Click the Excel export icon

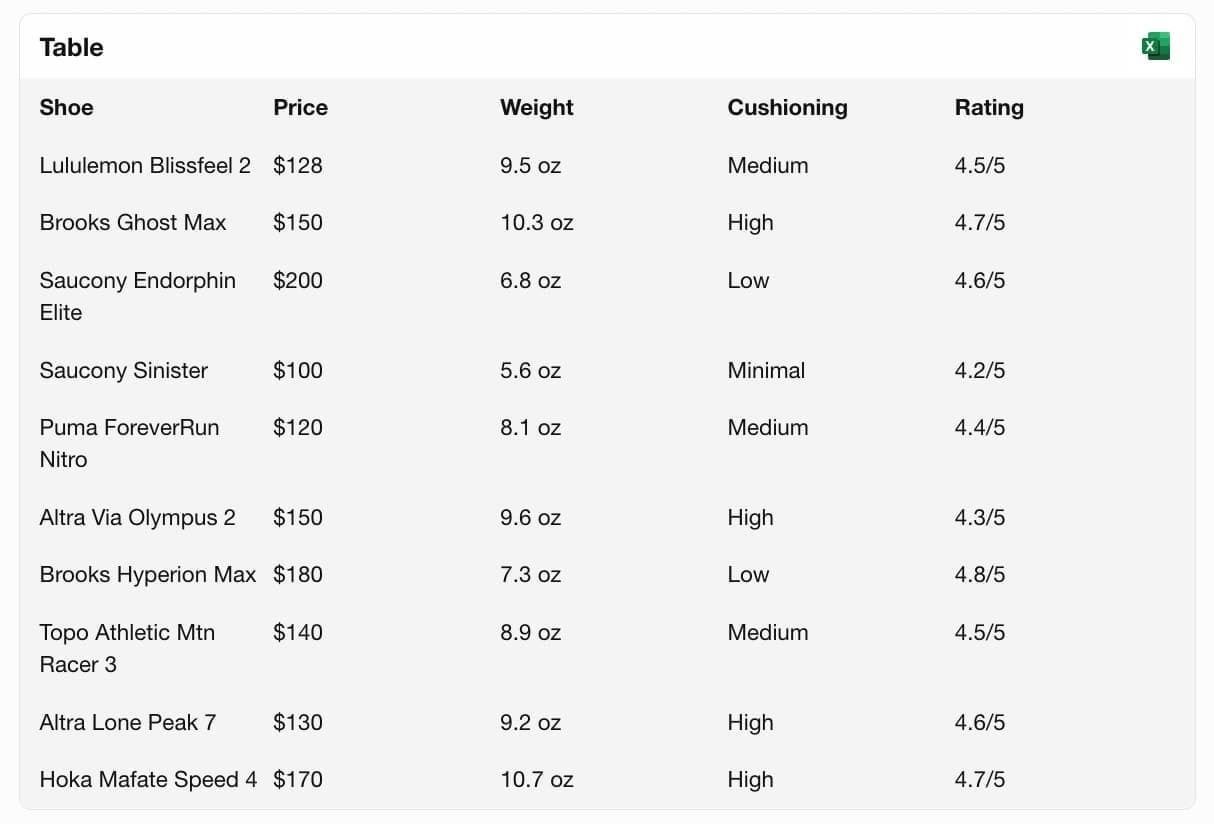coord(1155,46)
